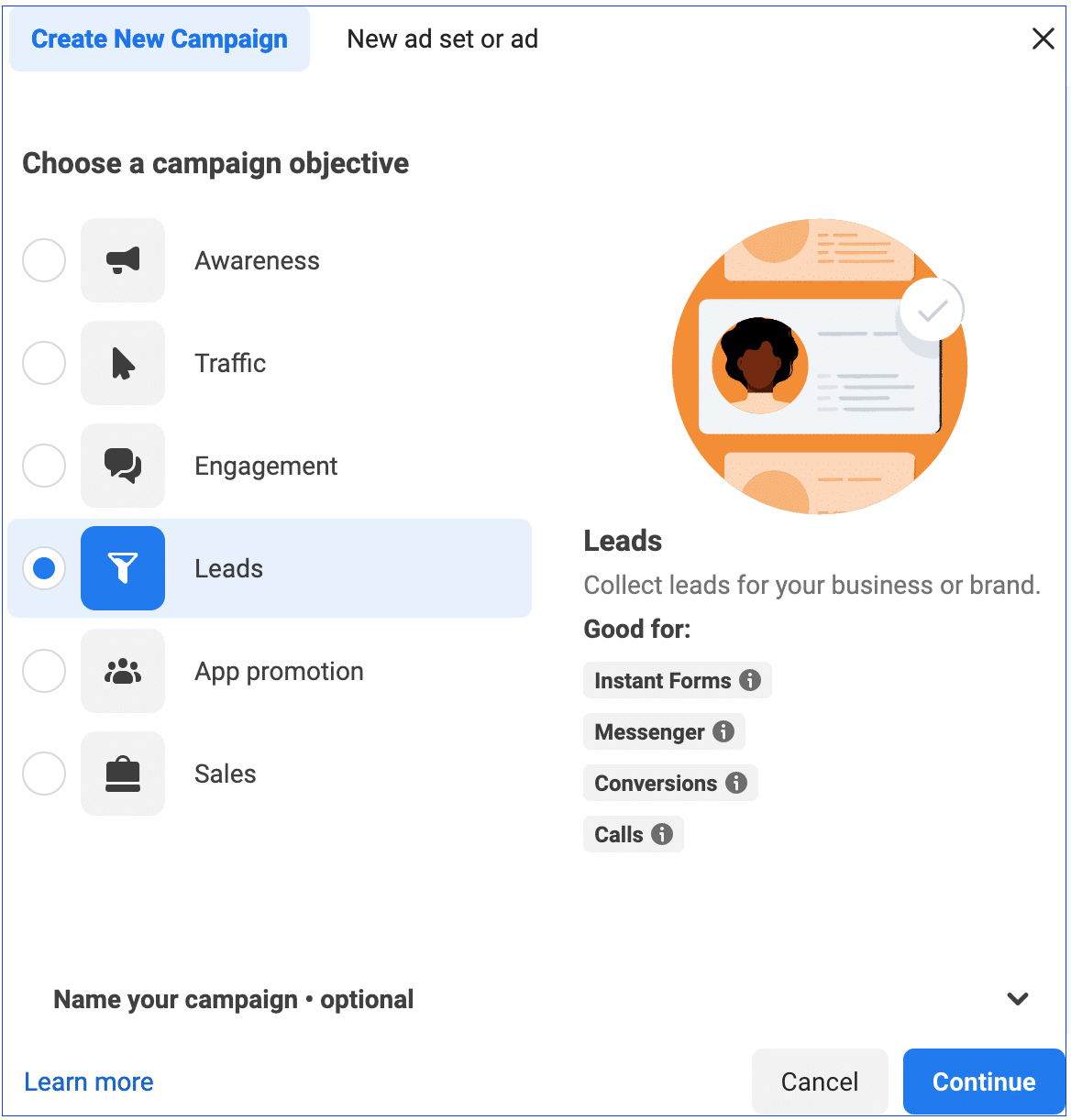Expand Name your campaign chevron

(x=1018, y=999)
